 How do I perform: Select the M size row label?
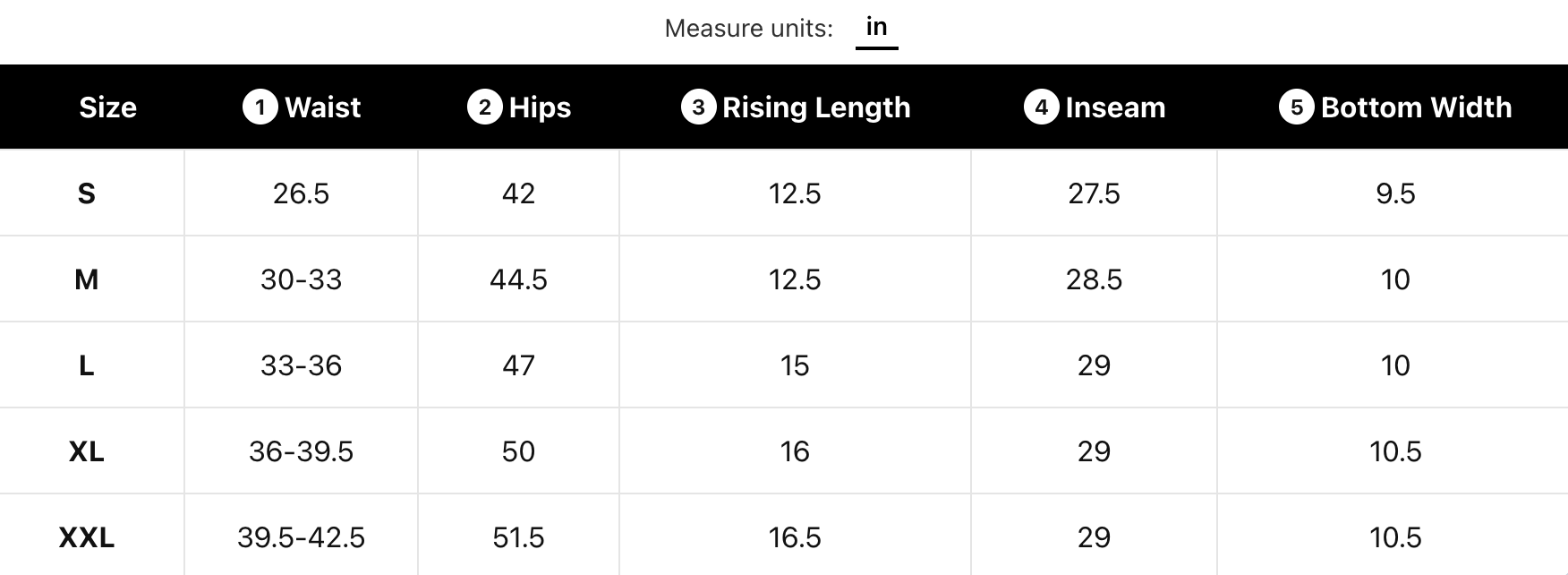87,279
